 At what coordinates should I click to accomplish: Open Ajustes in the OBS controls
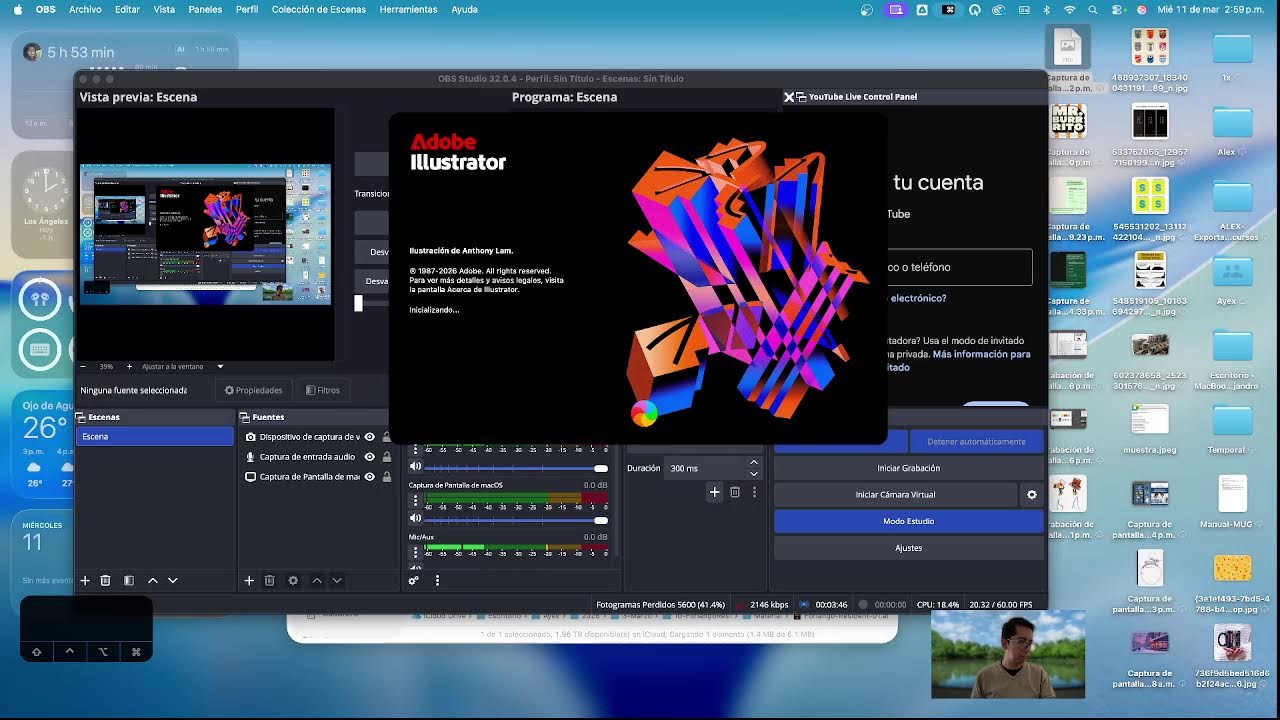click(908, 548)
